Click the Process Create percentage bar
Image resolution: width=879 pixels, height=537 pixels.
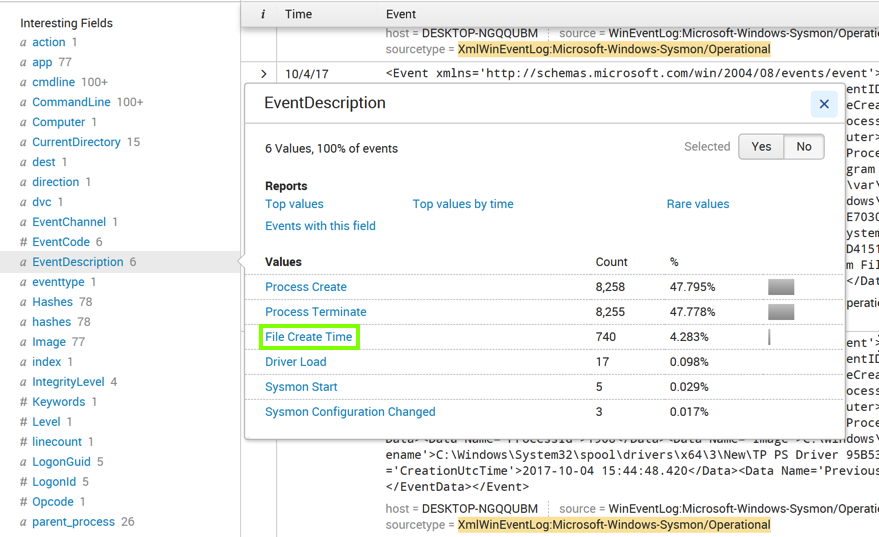pyautogui.click(x=781, y=287)
